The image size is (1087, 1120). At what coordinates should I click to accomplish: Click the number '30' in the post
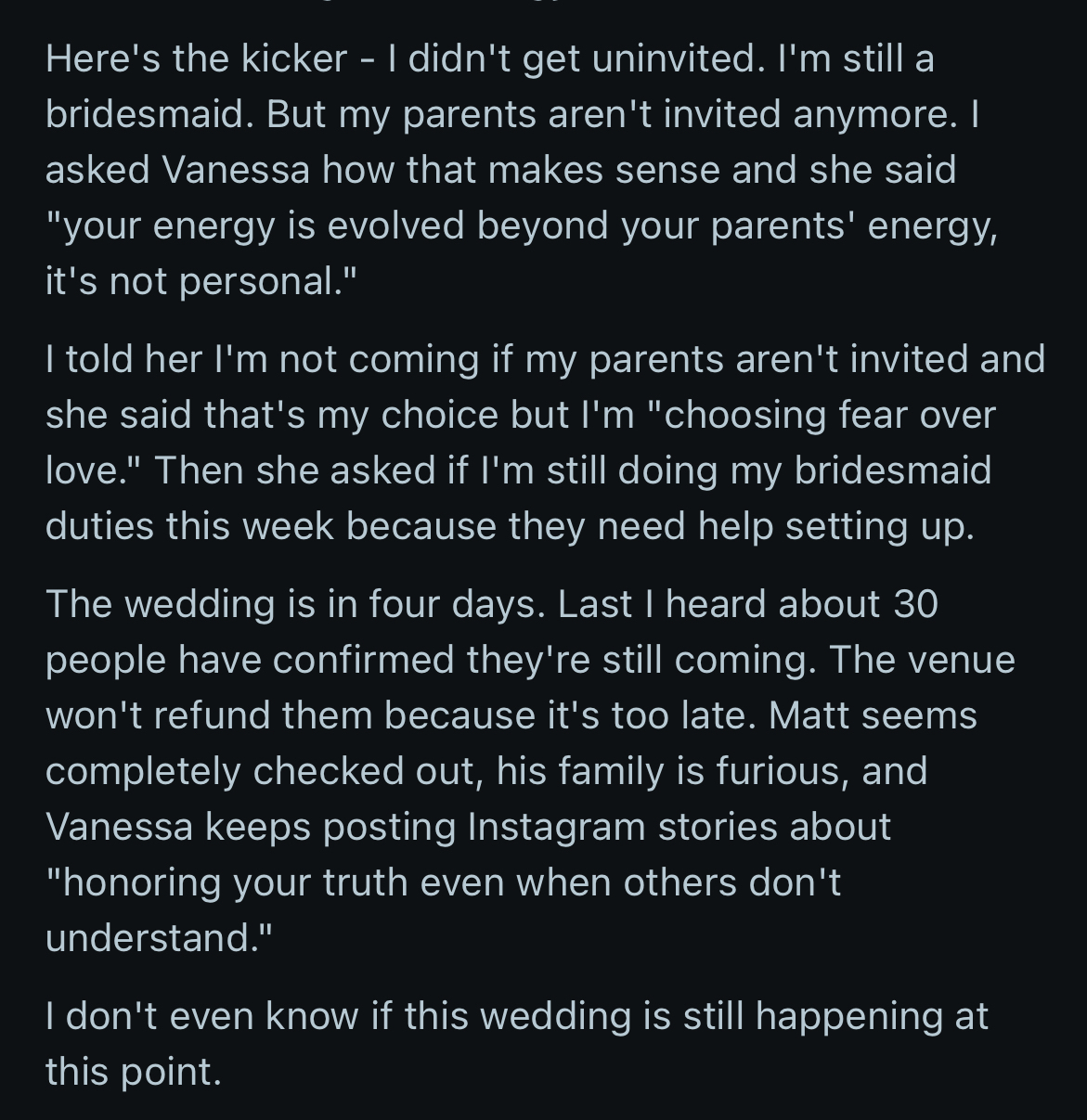pyautogui.click(x=915, y=604)
